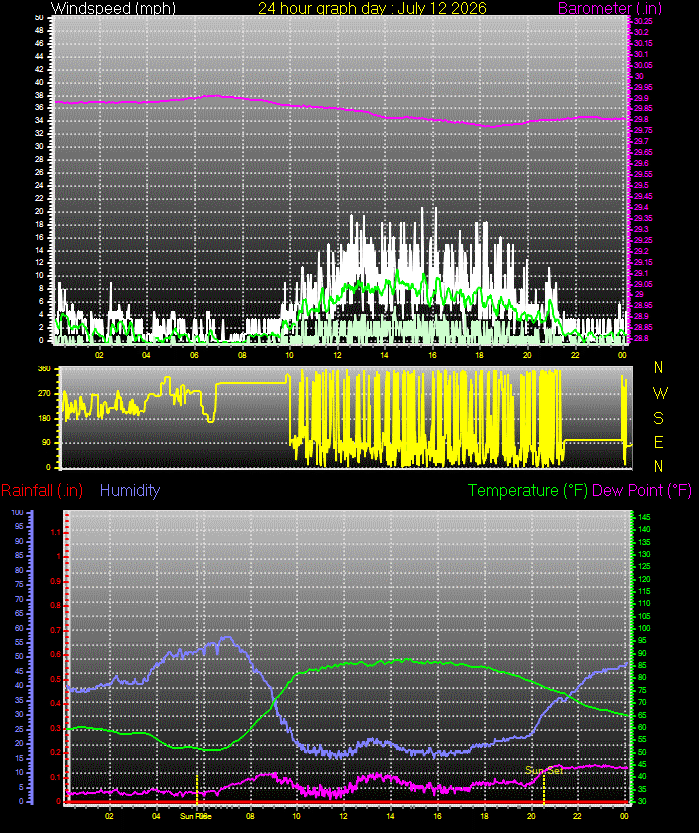Click the '85' temperature axis value

point(642,666)
